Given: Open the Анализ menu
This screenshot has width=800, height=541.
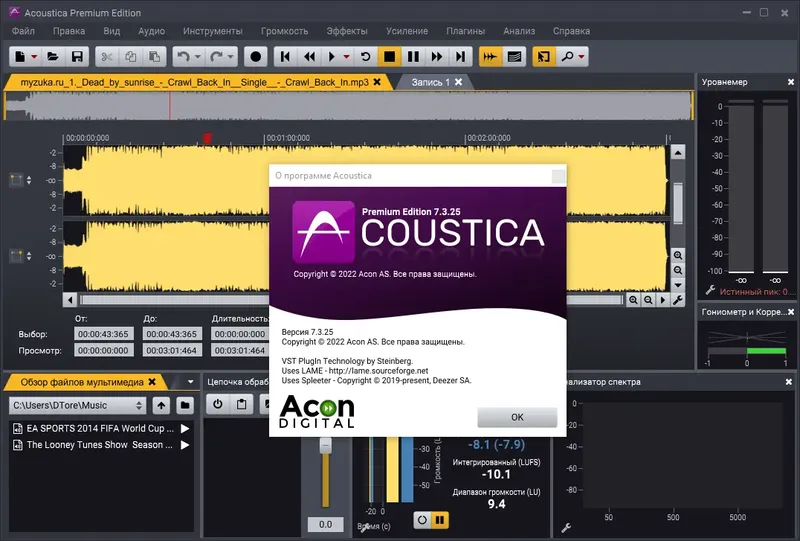Looking at the screenshot, I should [x=519, y=31].
